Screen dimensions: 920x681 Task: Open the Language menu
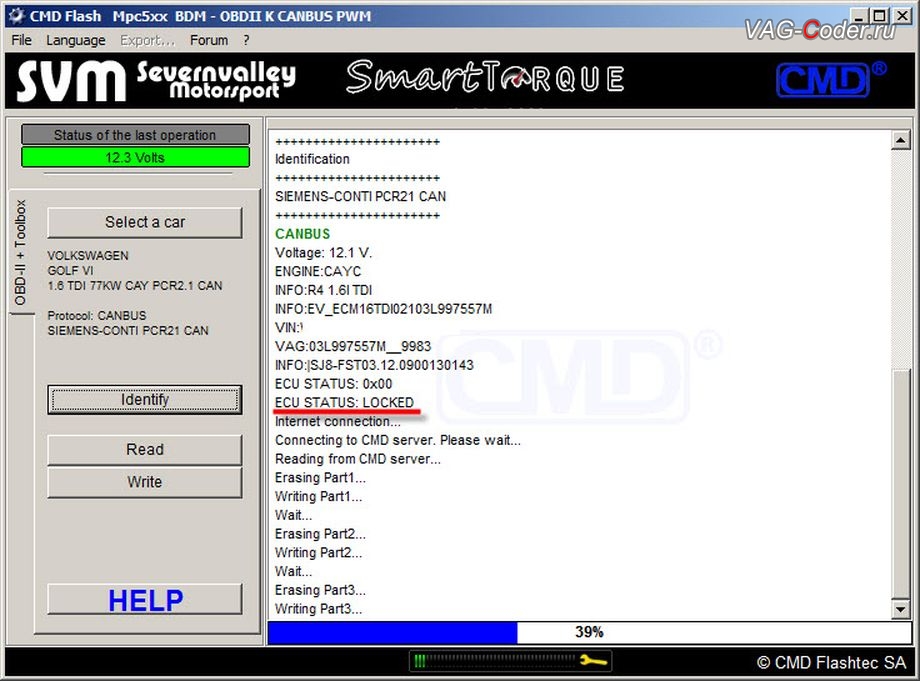(x=76, y=40)
